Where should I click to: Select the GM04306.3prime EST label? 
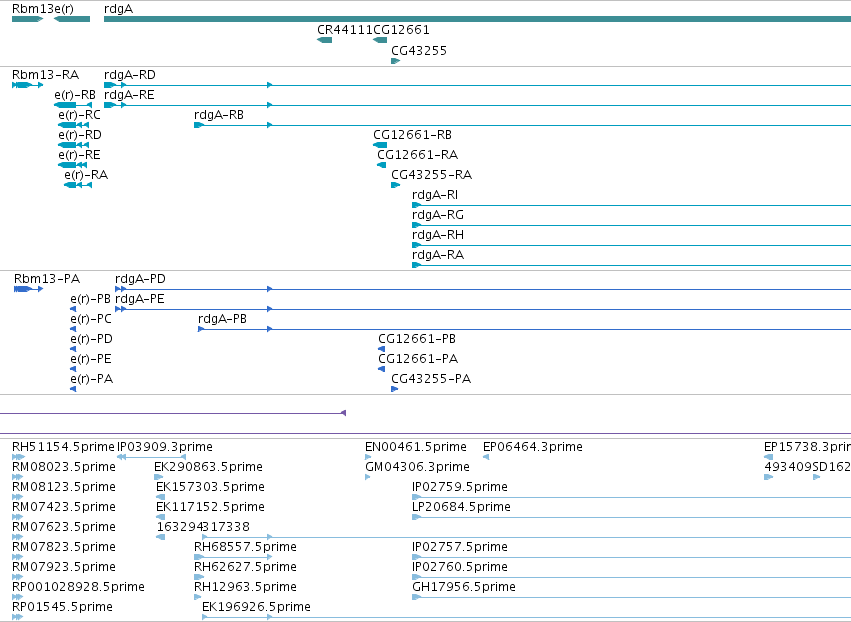[x=417, y=467]
